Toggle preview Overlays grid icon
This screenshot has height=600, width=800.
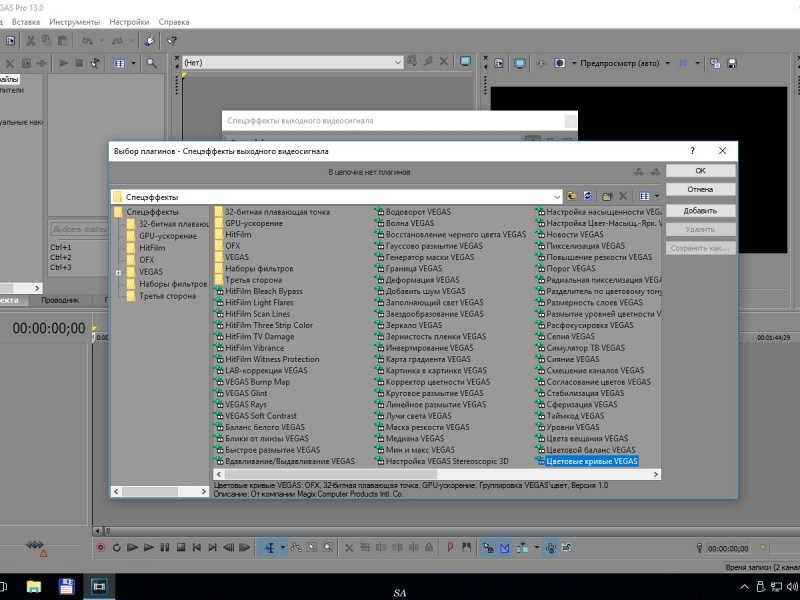(x=684, y=63)
